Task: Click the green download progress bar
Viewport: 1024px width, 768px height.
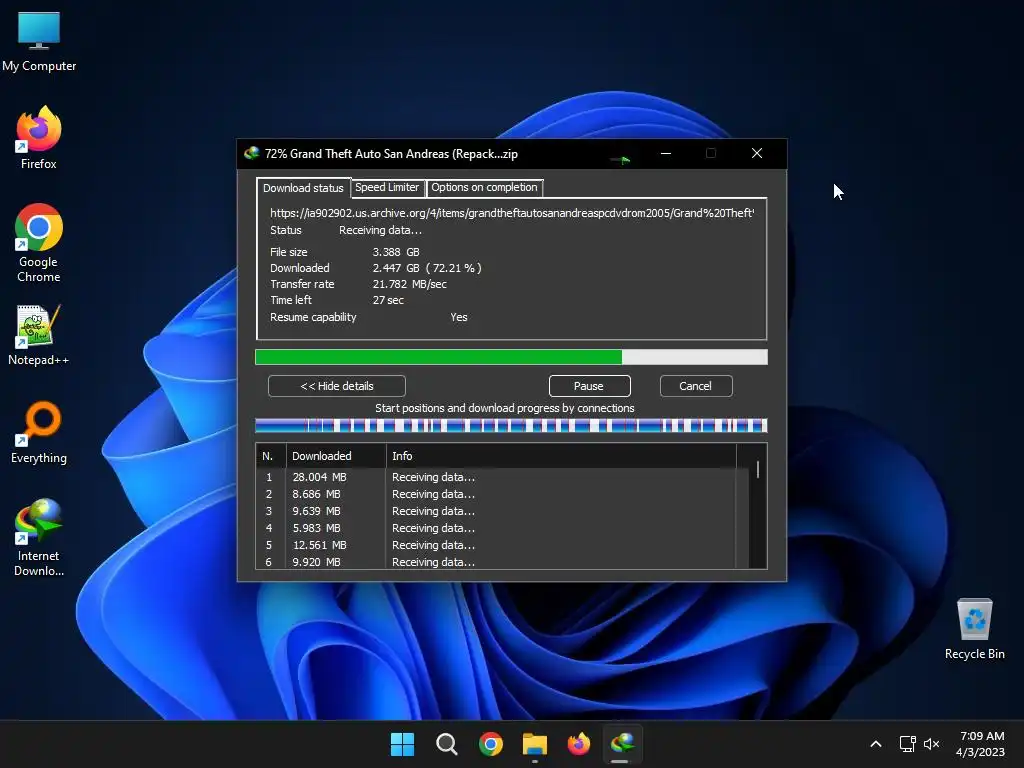Action: [x=511, y=357]
